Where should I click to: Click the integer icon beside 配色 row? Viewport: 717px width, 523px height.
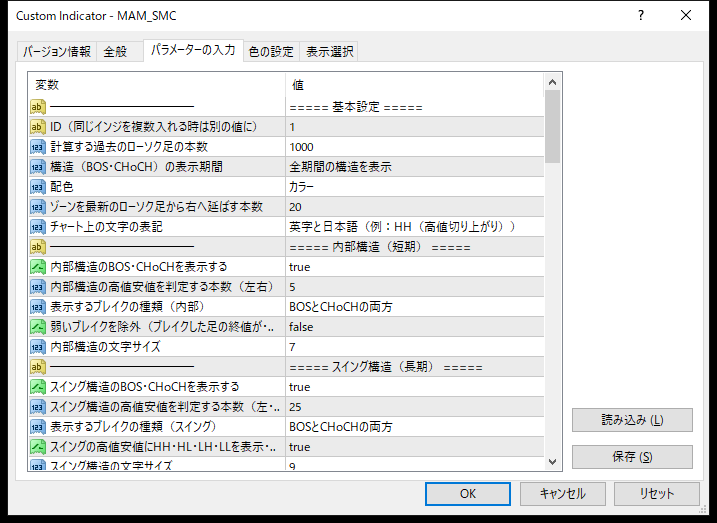(38, 187)
